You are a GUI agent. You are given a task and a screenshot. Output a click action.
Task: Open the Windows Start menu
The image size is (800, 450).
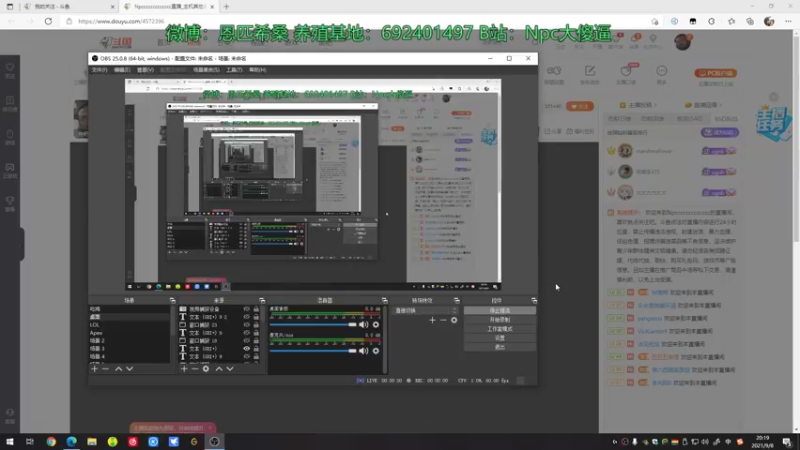[x=10, y=441]
